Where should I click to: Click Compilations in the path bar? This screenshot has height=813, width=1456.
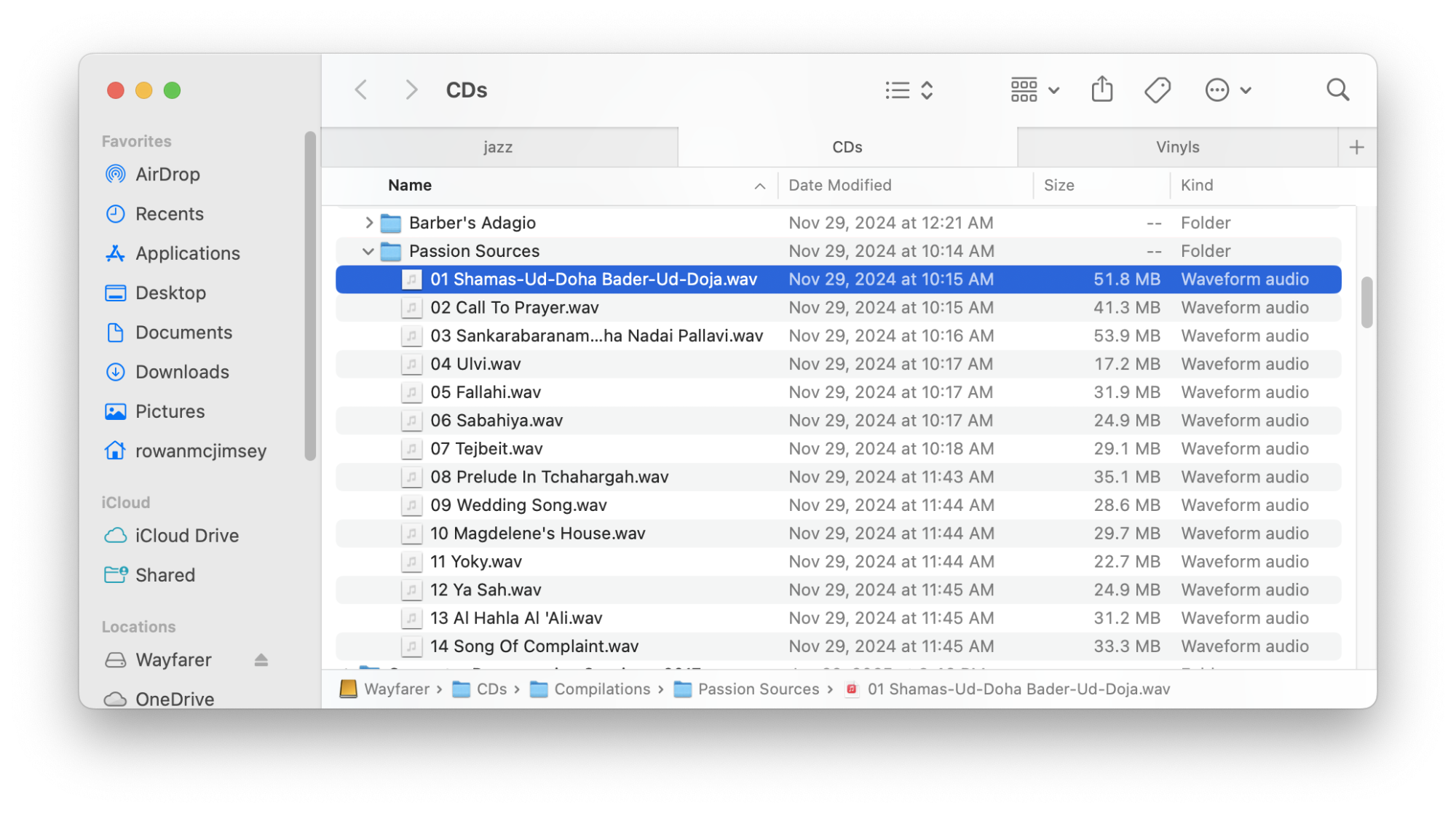pyautogui.click(x=602, y=689)
